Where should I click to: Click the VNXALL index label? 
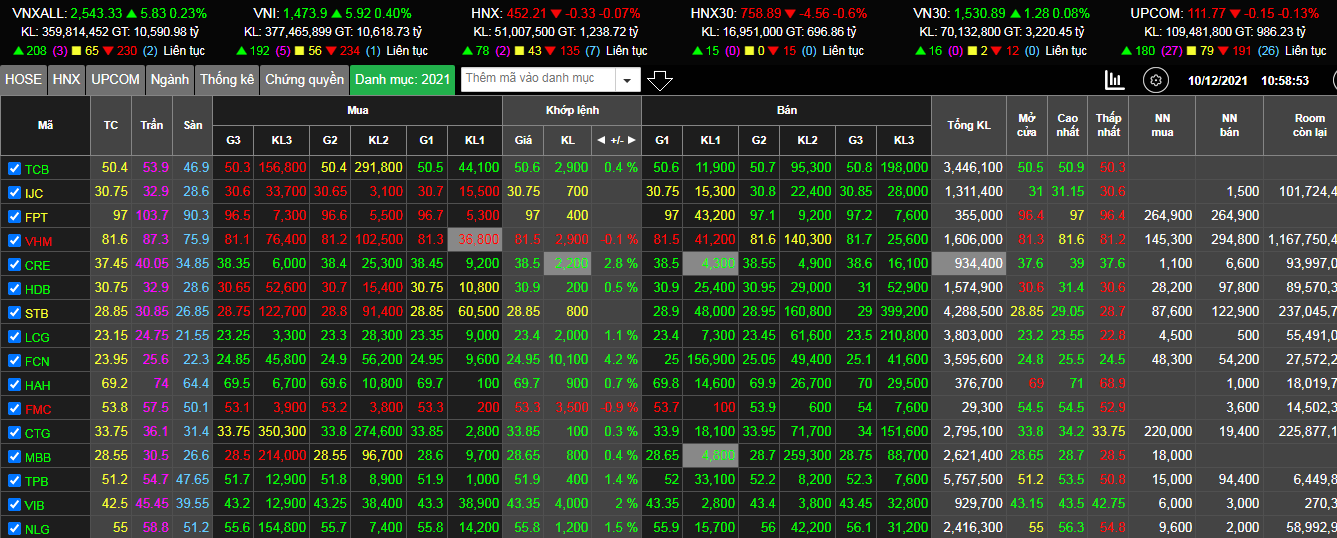pyautogui.click(x=40, y=14)
